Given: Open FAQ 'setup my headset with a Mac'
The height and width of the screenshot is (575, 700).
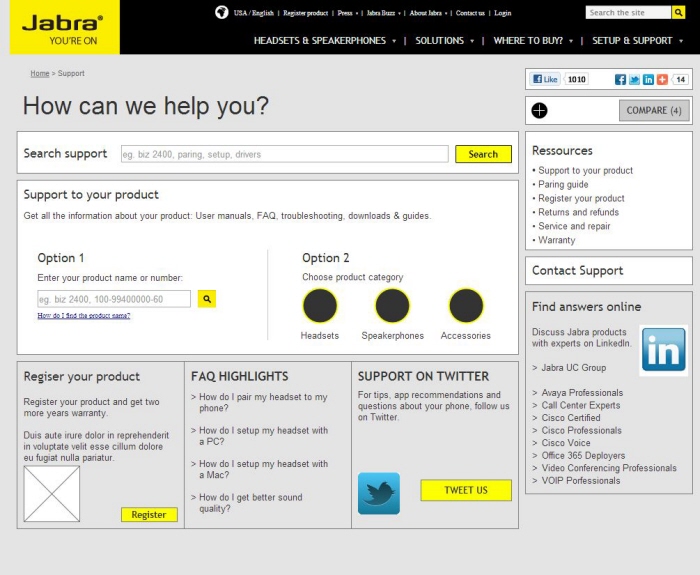Looking at the screenshot, I should tap(263, 469).
